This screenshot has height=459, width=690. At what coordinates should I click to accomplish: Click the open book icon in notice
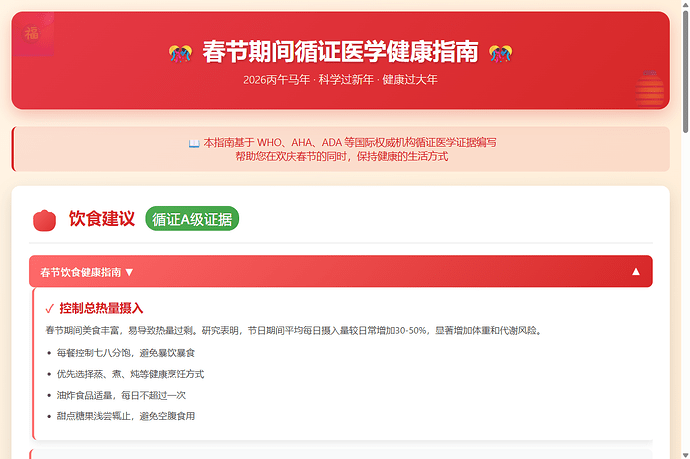pyautogui.click(x=194, y=143)
